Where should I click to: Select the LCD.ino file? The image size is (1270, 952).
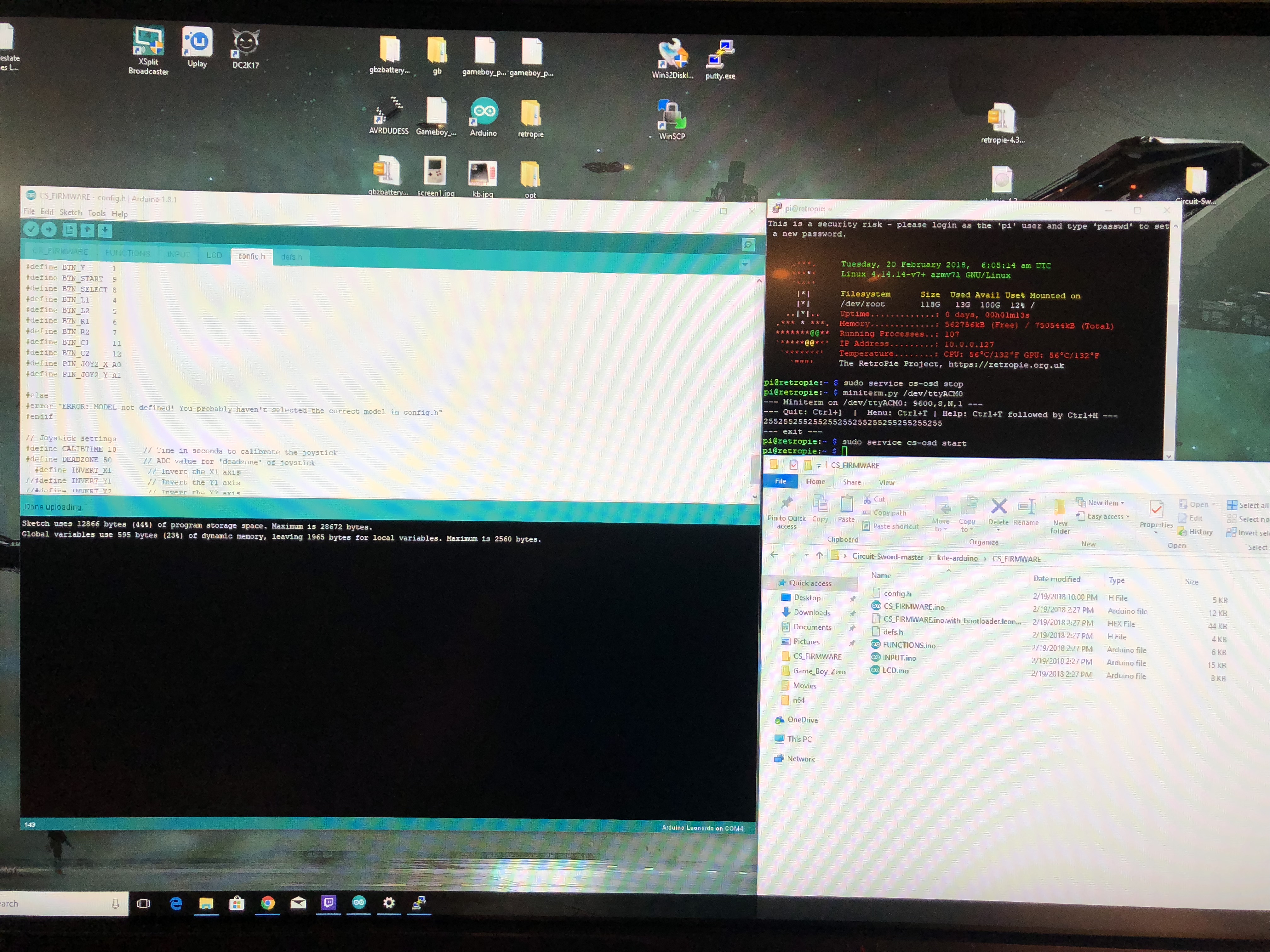pos(889,670)
